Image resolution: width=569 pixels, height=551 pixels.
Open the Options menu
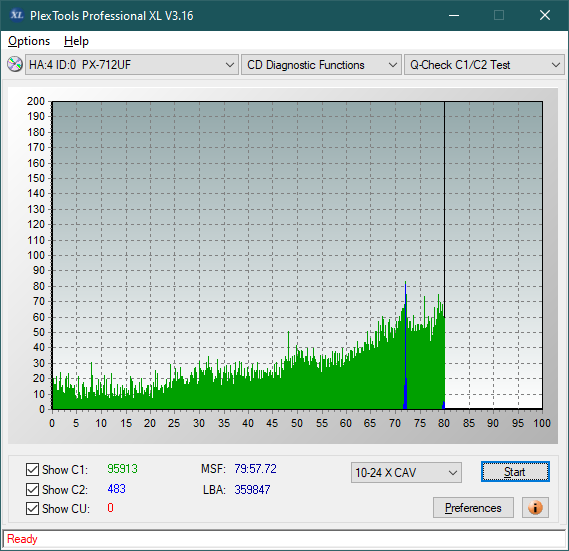(x=29, y=41)
